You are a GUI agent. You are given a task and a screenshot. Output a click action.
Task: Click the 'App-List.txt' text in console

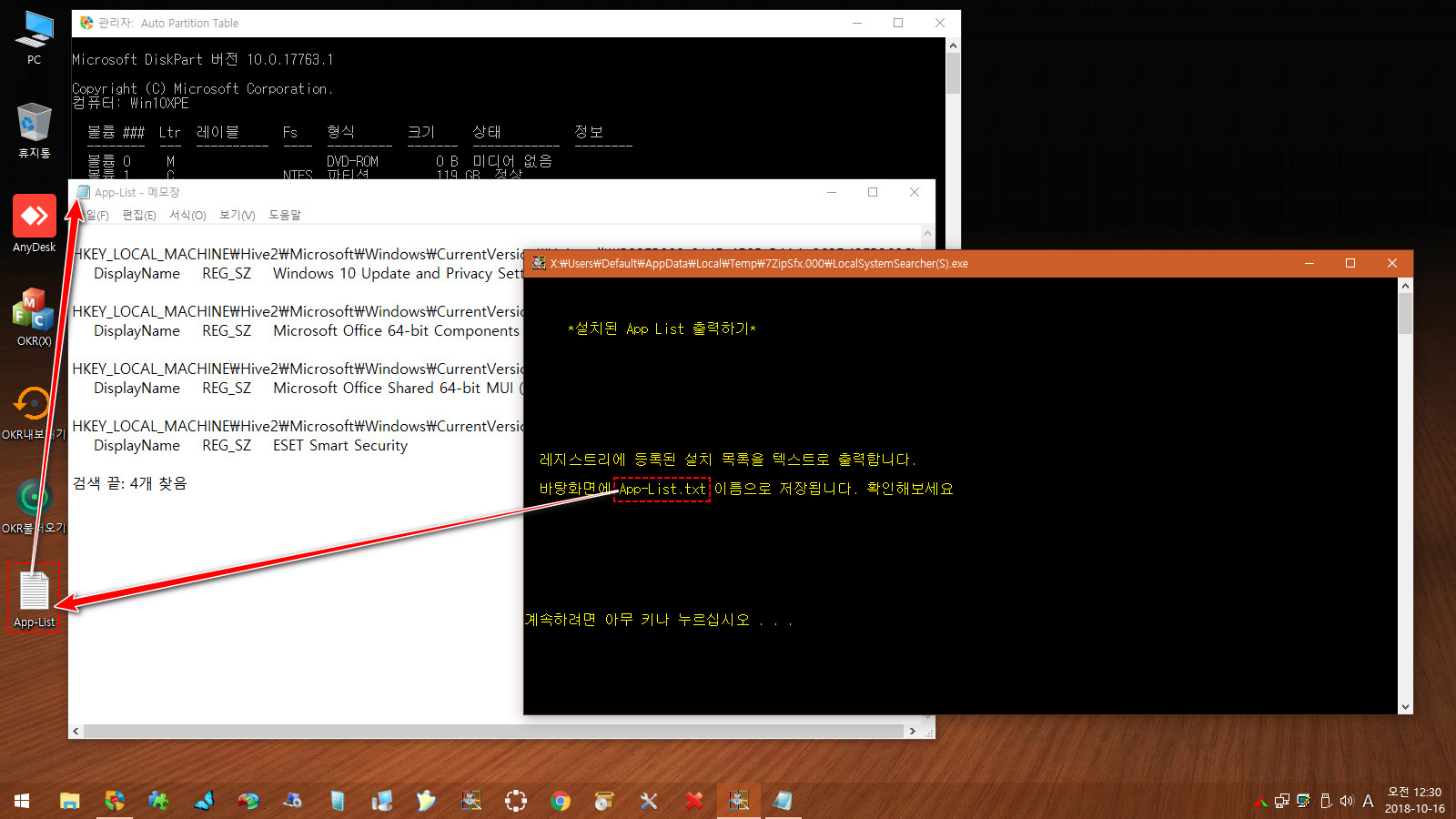(x=662, y=489)
